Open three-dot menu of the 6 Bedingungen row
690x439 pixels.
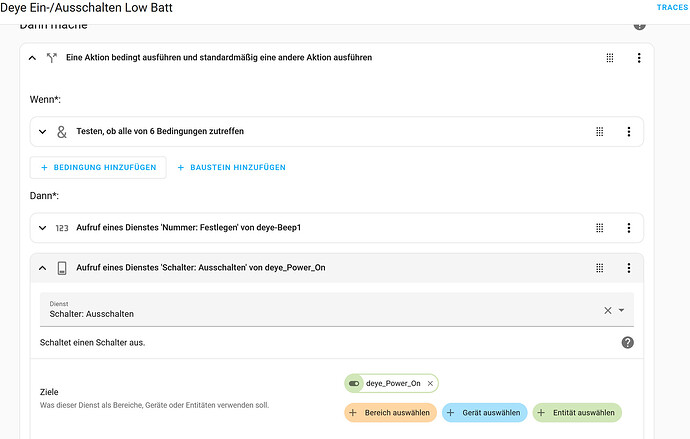click(629, 131)
